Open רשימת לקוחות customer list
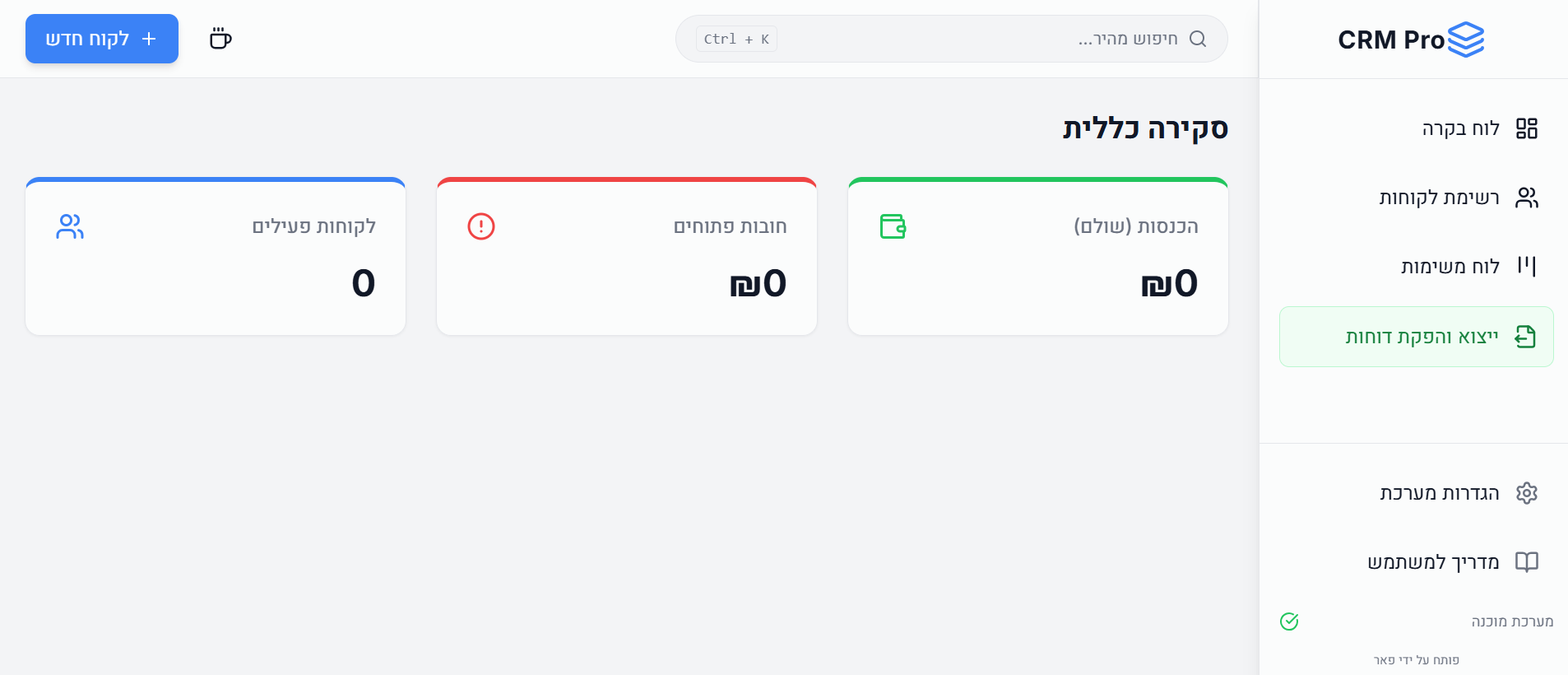Image resolution: width=1568 pixels, height=675 pixels. click(x=1440, y=198)
